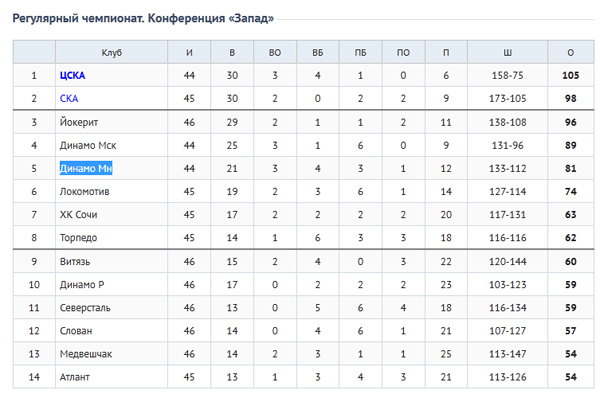Screen dimensions: 600x394
Task: Click the ПБ column header
Action: pyautogui.click(x=360, y=52)
